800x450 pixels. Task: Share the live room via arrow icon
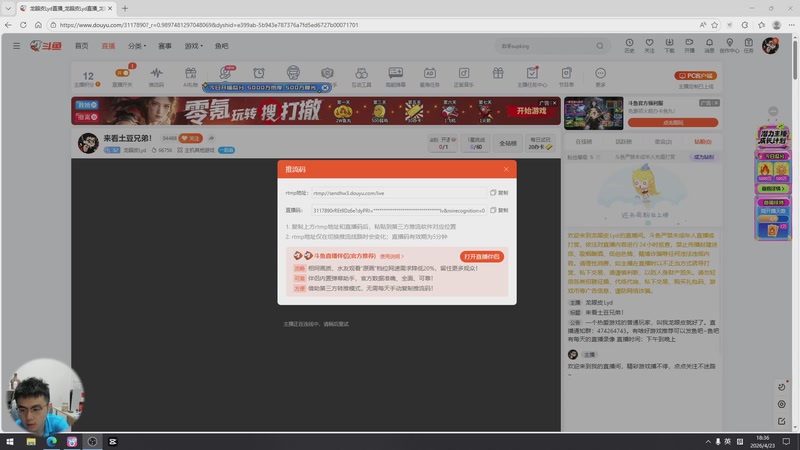[211, 138]
